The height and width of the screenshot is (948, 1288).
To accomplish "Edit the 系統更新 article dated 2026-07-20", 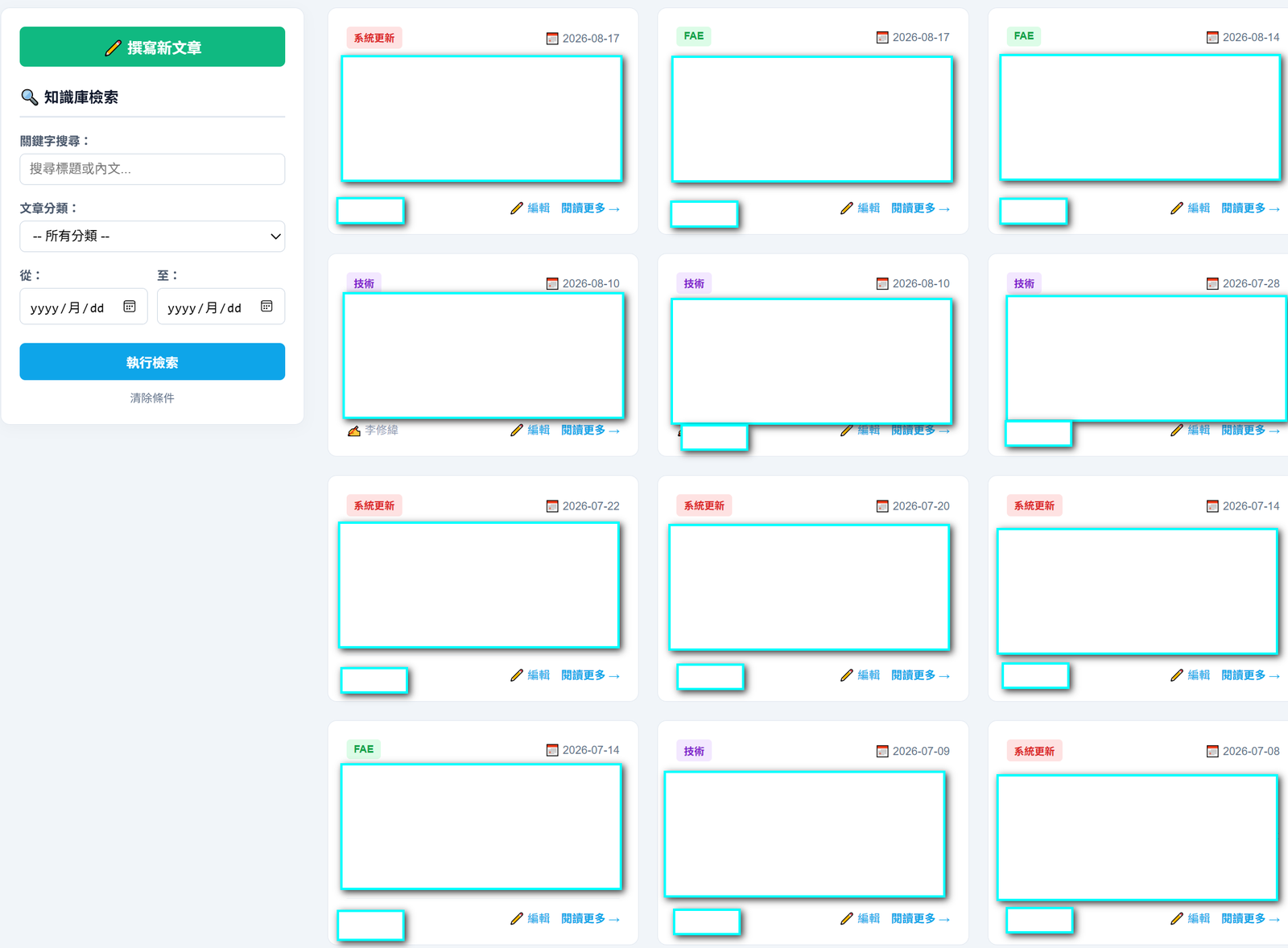I will click(x=861, y=675).
